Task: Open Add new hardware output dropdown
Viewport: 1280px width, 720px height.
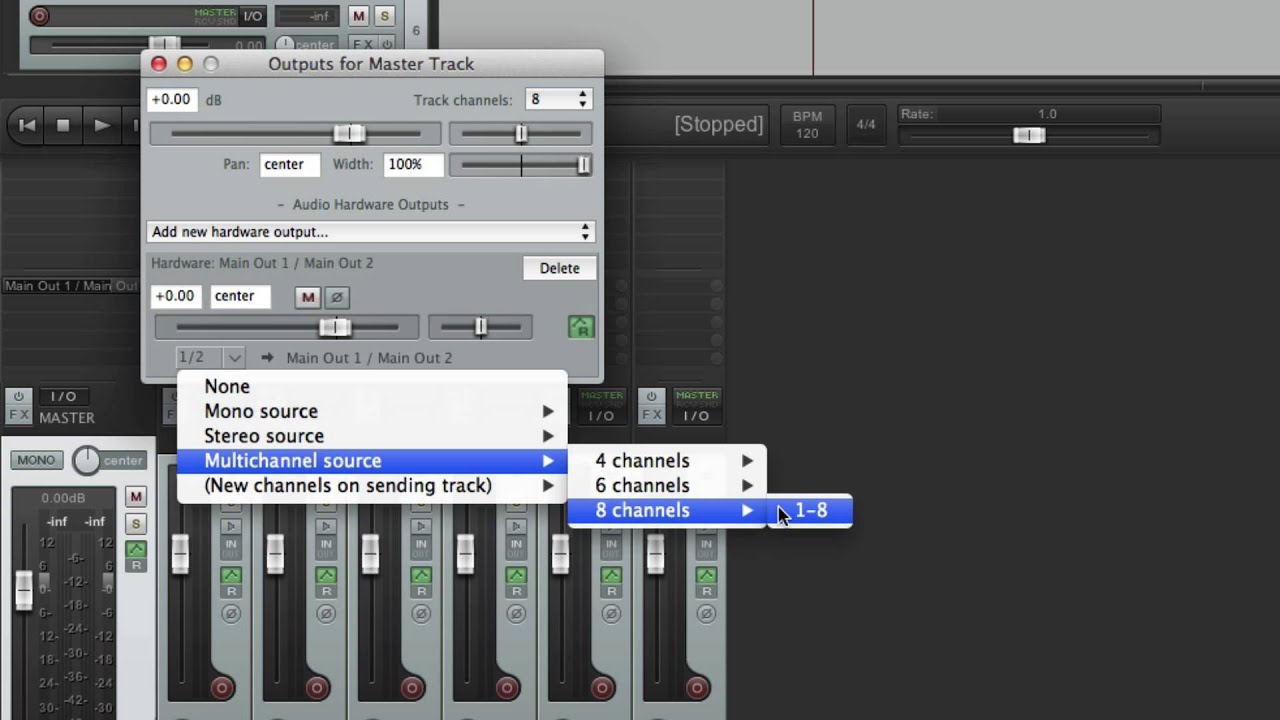Action: pos(371,232)
